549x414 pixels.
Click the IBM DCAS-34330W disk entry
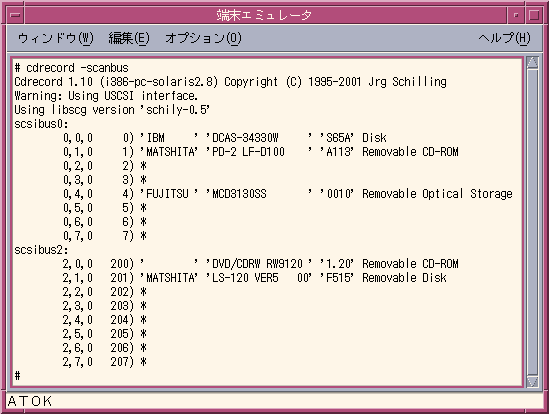(x=225, y=138)
